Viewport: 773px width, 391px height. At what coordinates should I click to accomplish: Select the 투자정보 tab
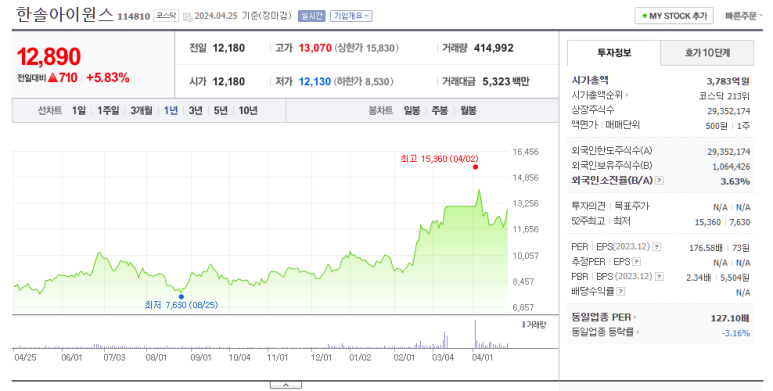point(614,53)
